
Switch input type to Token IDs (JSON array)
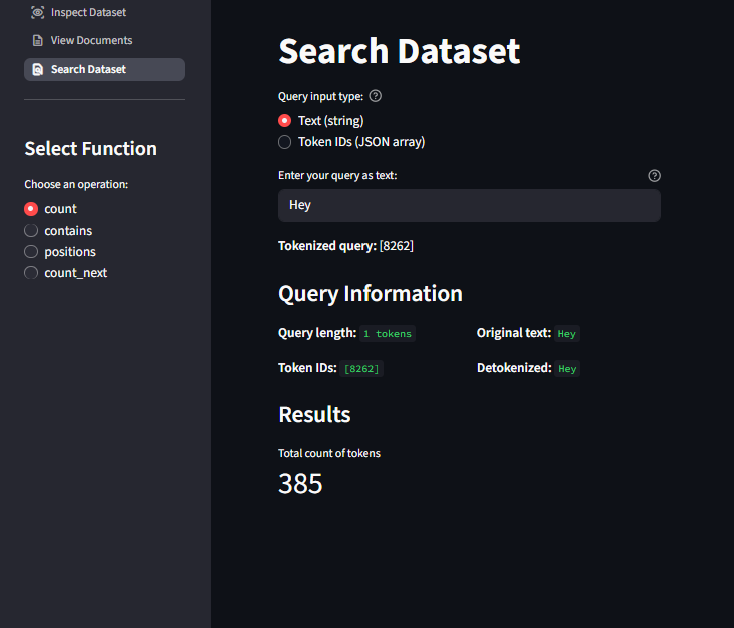285,142
